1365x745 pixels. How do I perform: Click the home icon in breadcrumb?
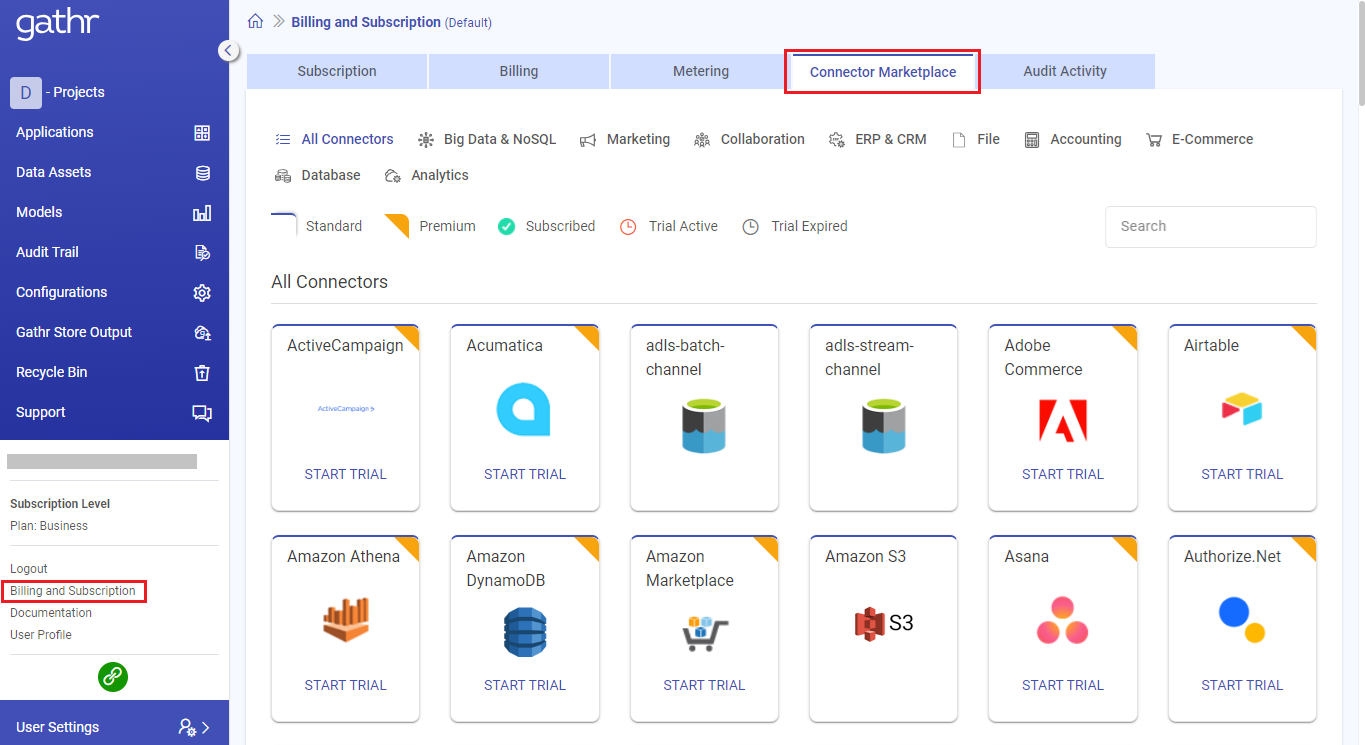click(x=256, y=21)
